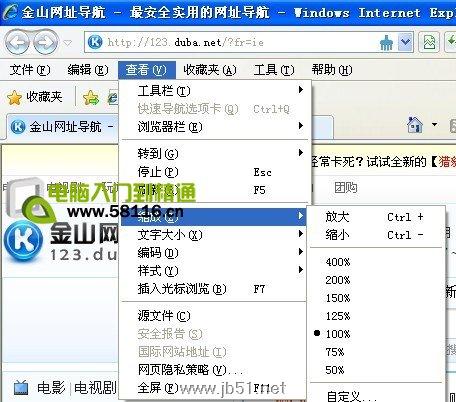The height and width of the screenshot is (402, 456).
Task: Set zoom level to 150%
Action: [376, 298]
